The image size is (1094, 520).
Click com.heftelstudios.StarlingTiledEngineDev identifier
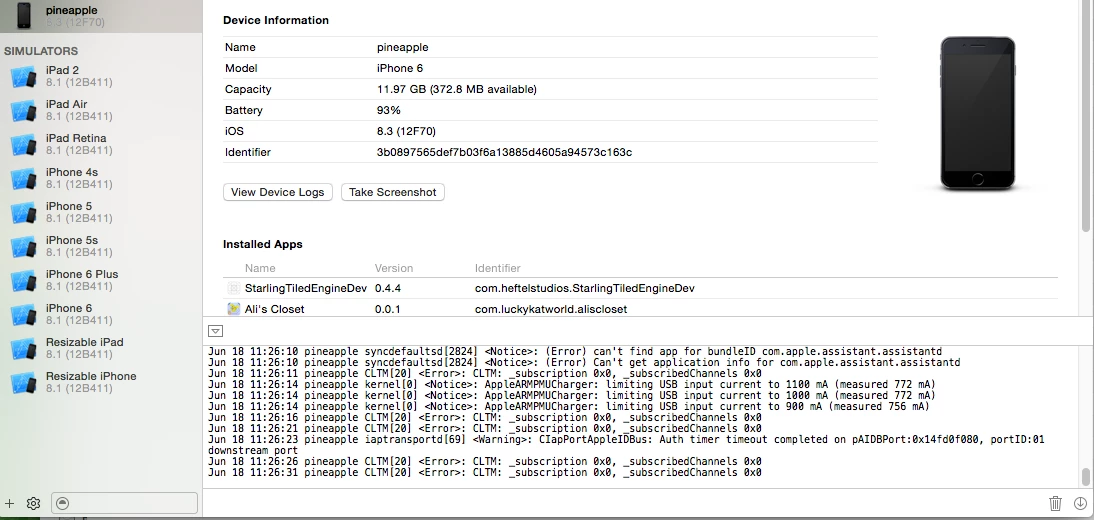tap(585, 288)
